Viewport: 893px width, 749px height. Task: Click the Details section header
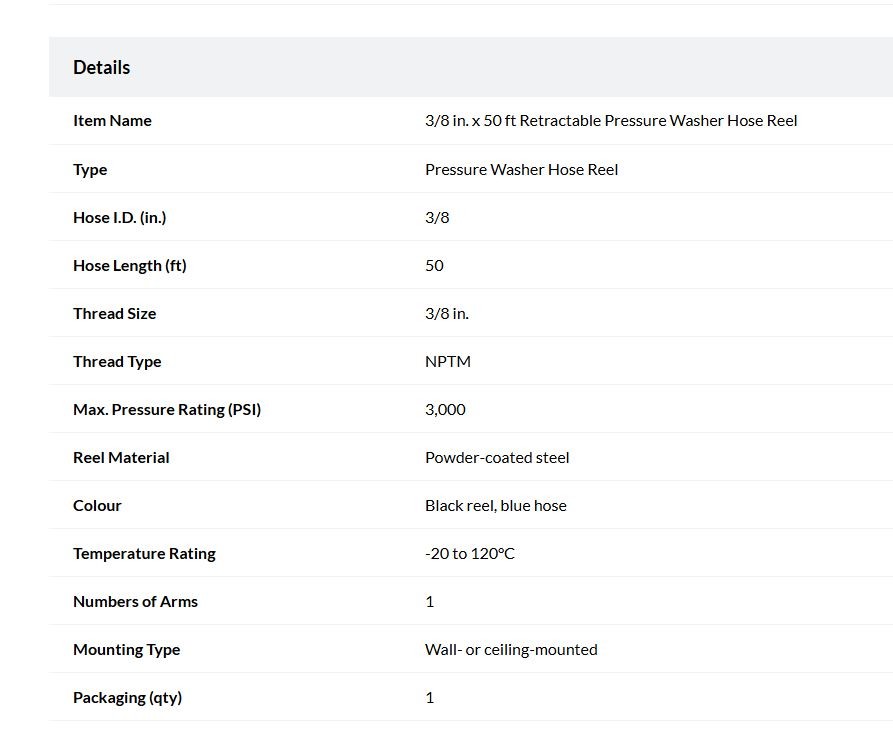[x=101, y=67]
